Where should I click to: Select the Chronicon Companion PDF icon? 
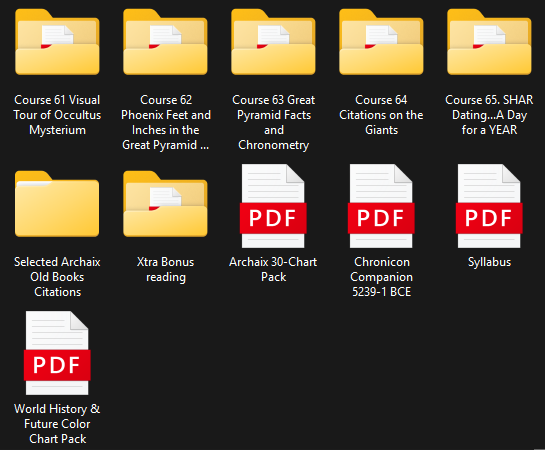[381, 206]
